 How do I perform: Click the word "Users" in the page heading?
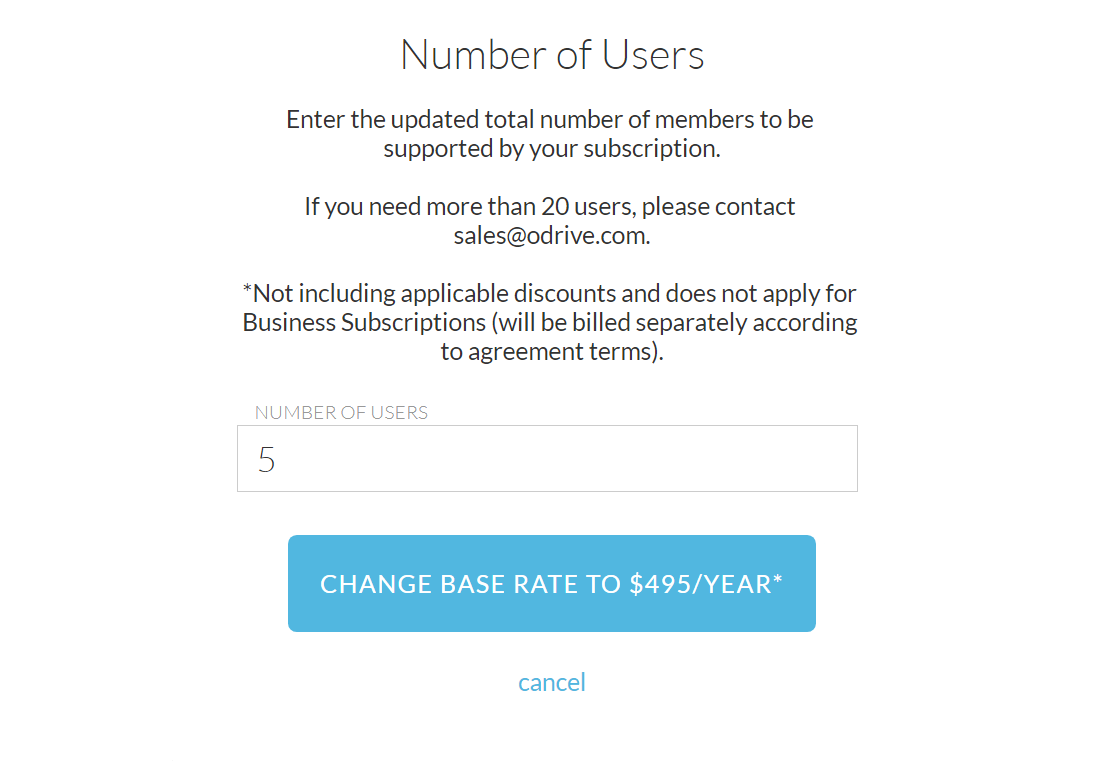(x=653, y=55)
